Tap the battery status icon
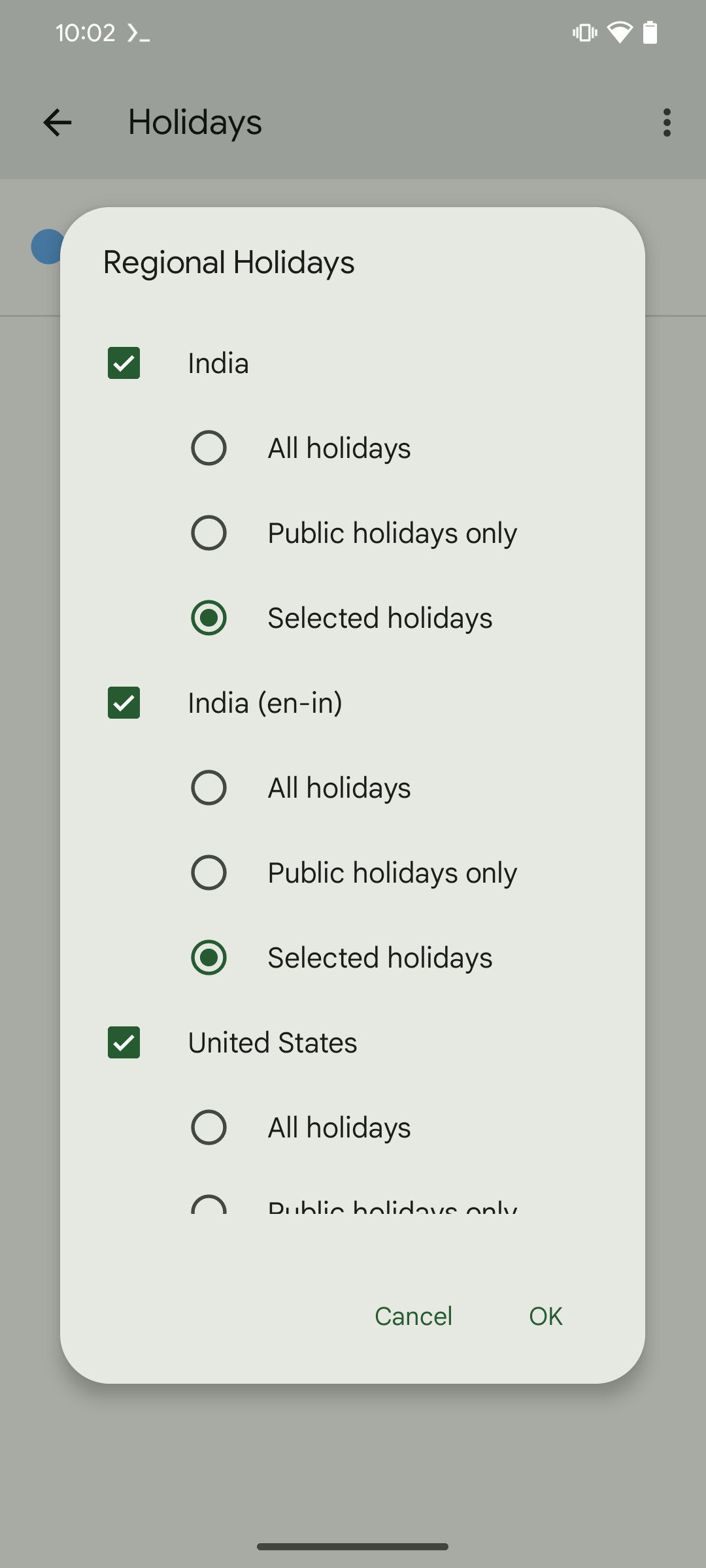Image resolution: width=706 pixels, height=1568 pixels. 650,32
